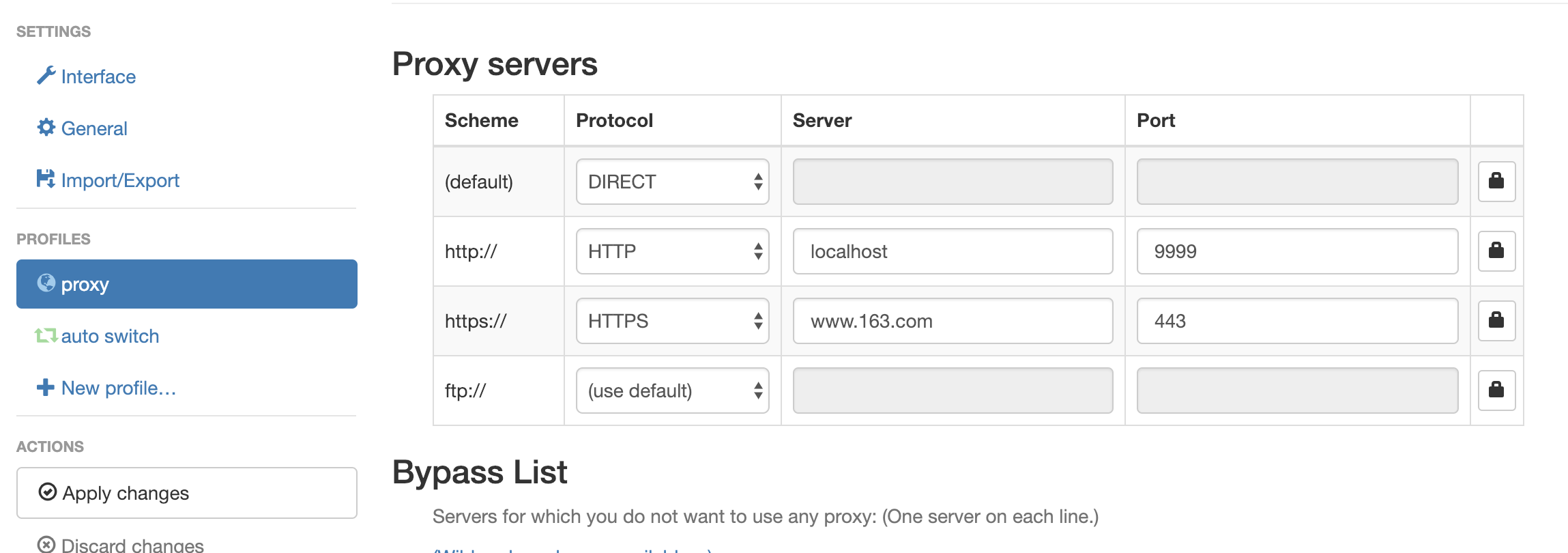
Task: Select the proxy profile in the sidebar
Action: [x=186, y=284]
